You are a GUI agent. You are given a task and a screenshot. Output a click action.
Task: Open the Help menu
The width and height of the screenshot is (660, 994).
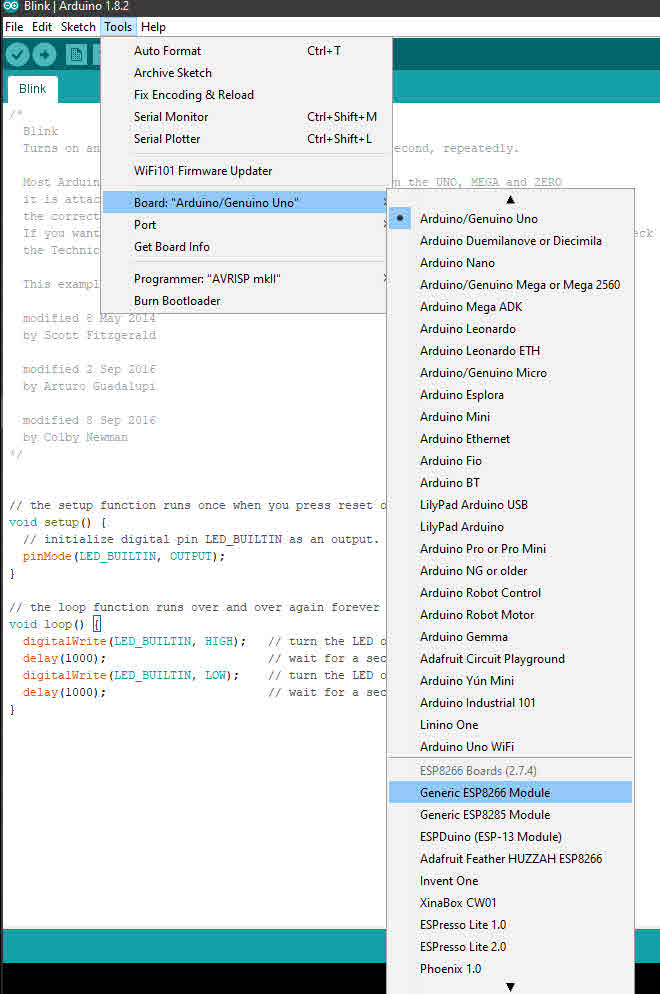point(153,27)
